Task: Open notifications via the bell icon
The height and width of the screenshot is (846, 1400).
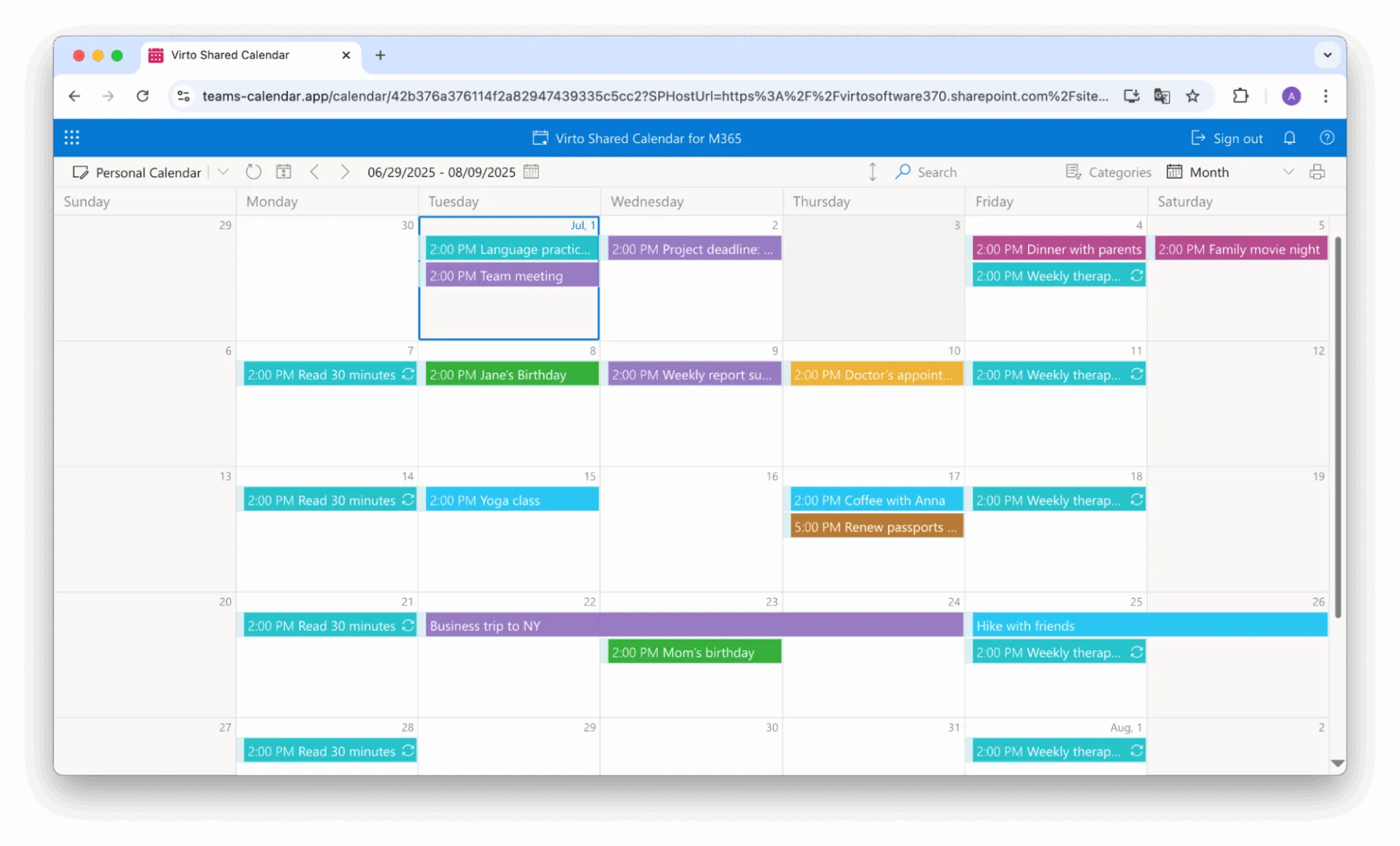Action: (1289, 138)
